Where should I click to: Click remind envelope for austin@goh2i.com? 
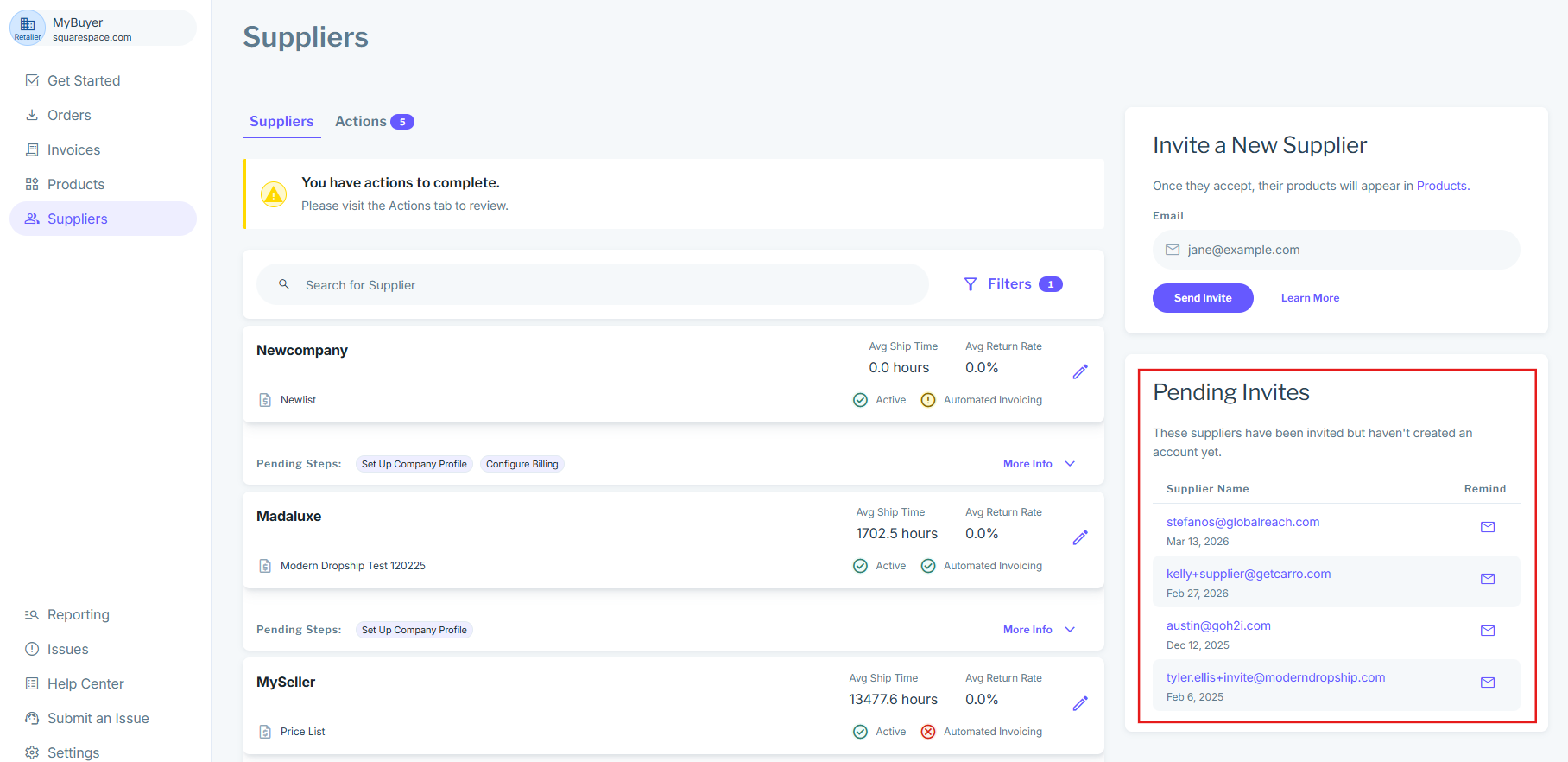[x=1487, y=631]
